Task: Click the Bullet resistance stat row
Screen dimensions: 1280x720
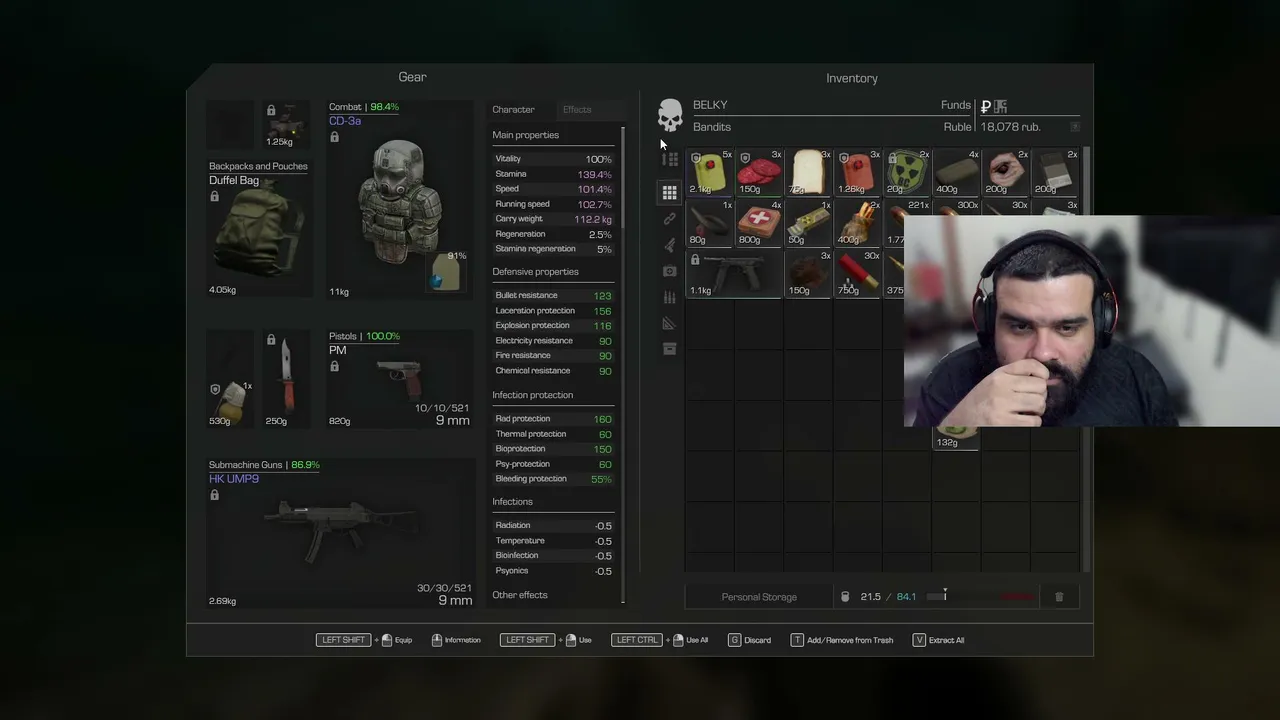Action: [553, 295]
